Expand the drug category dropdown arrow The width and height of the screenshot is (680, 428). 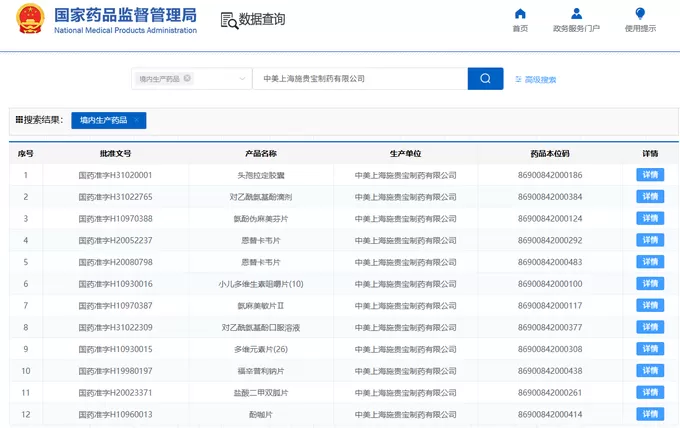pyautogui.click(x=242, y=78)
